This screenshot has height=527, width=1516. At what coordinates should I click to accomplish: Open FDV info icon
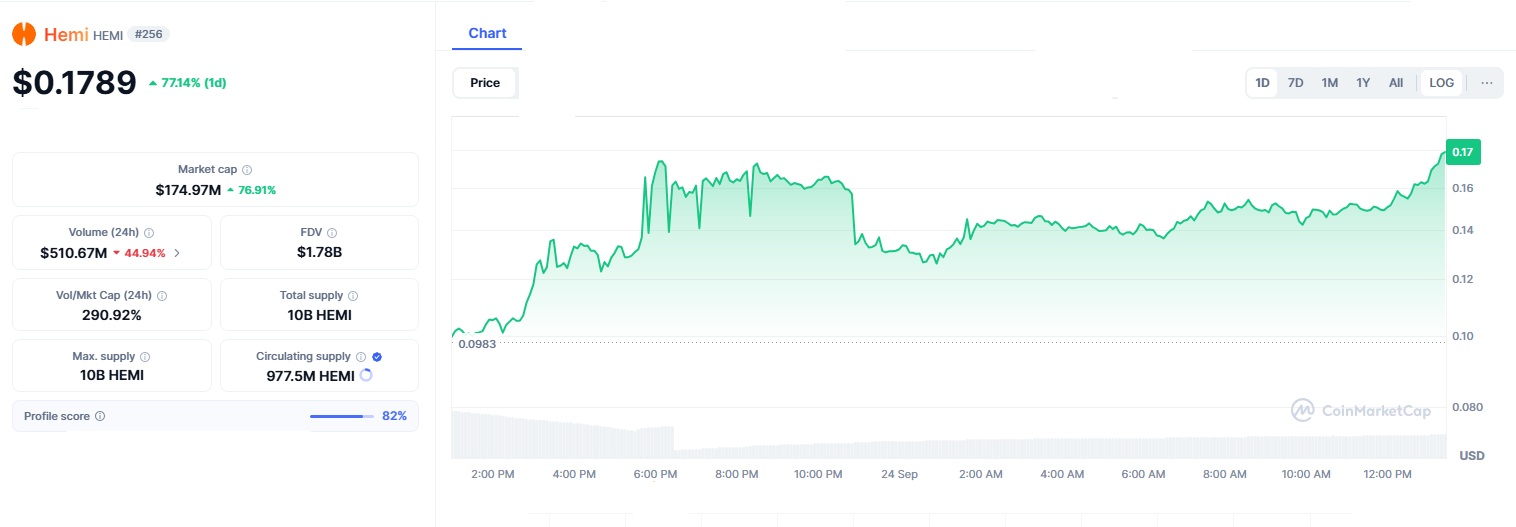[x=332, y=232]
